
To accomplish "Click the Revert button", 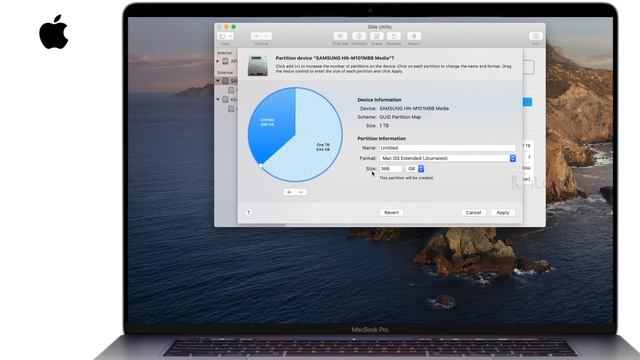I will [391, 213].
